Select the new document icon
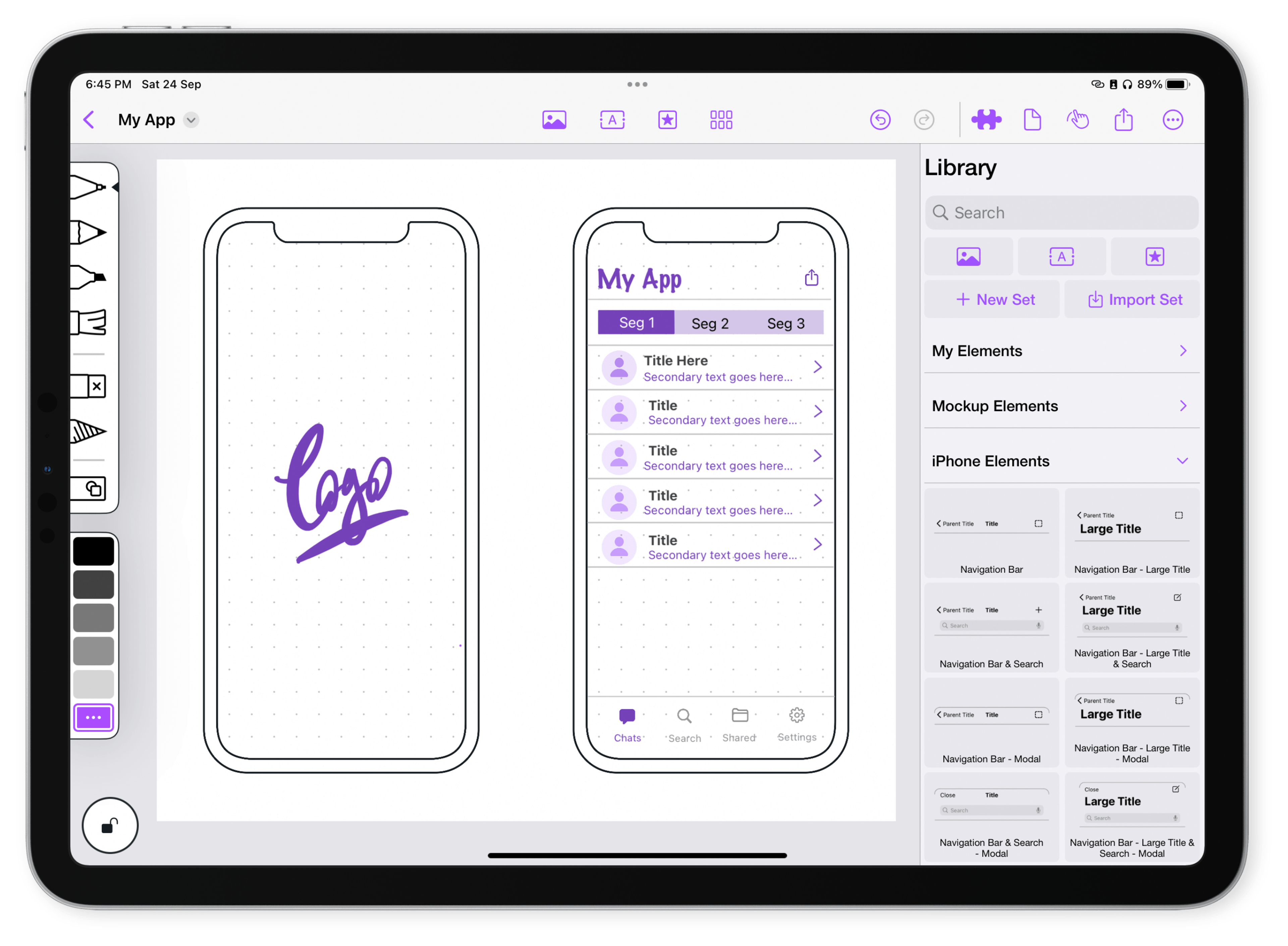Screen dimensions: 1288x946 pos(1033,120)
